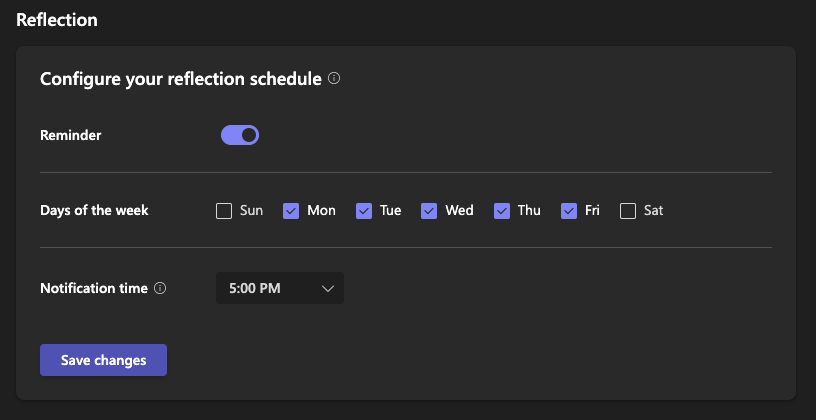This screenshot has width=816, height=420.
Task: Click info icon beside reflection schedule heading
Action: 334,78
